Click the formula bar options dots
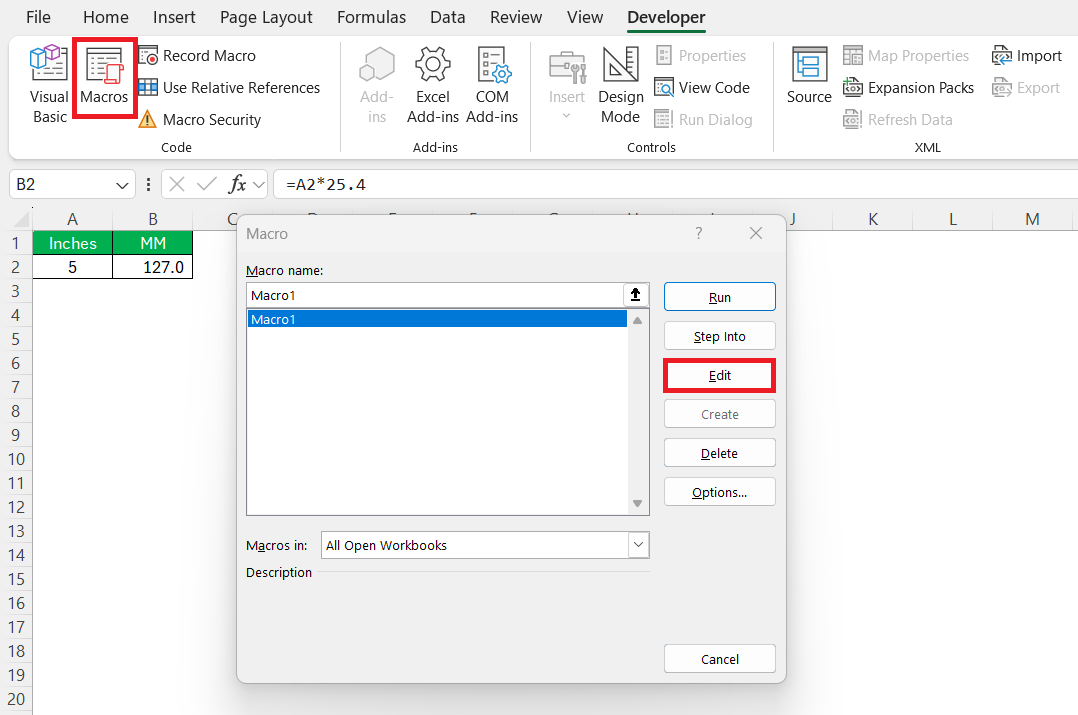 (148, 184)
